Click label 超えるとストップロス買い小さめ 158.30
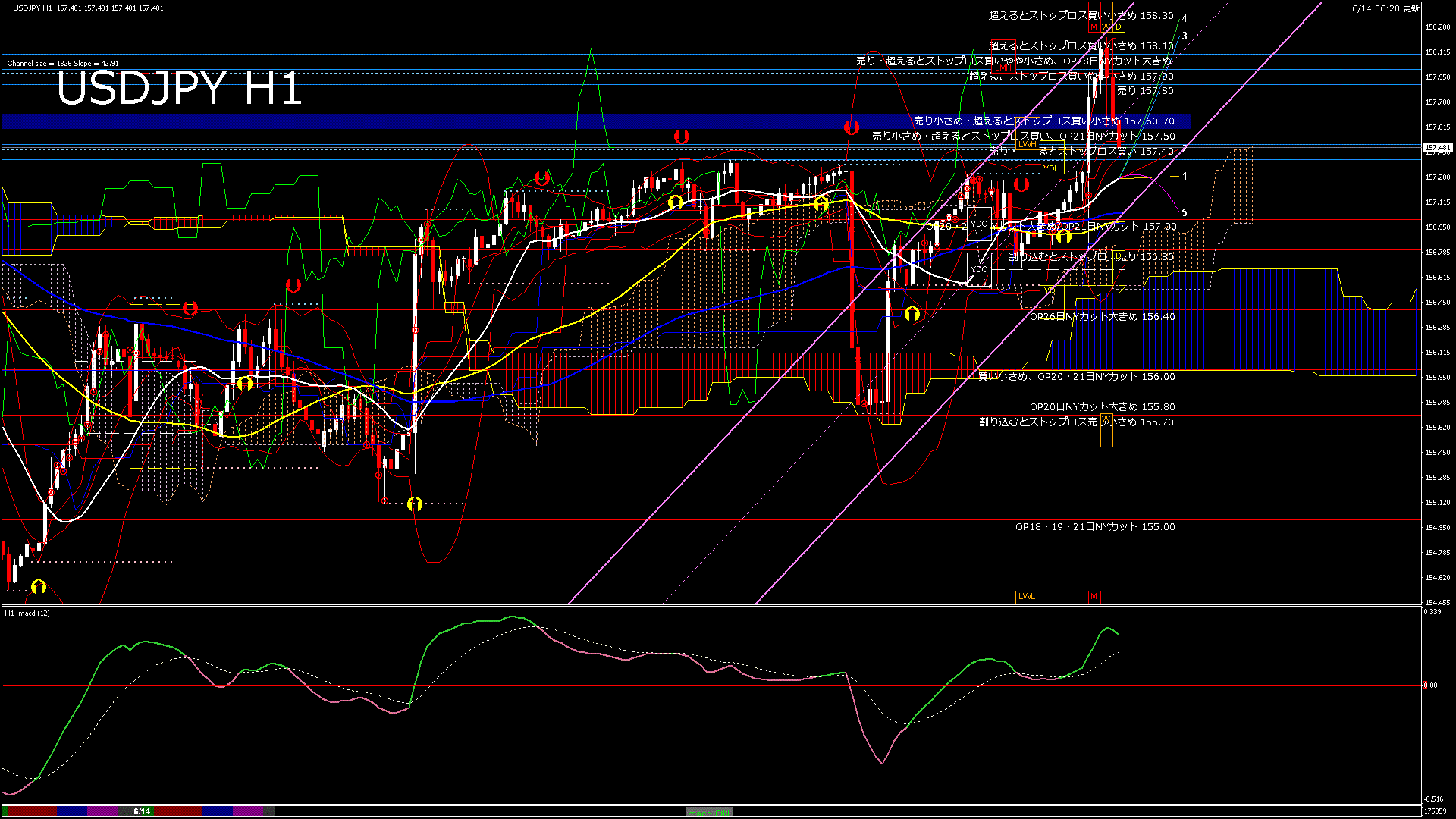Viewport: 1456px width, 819px height. [x=1081, y=16]
